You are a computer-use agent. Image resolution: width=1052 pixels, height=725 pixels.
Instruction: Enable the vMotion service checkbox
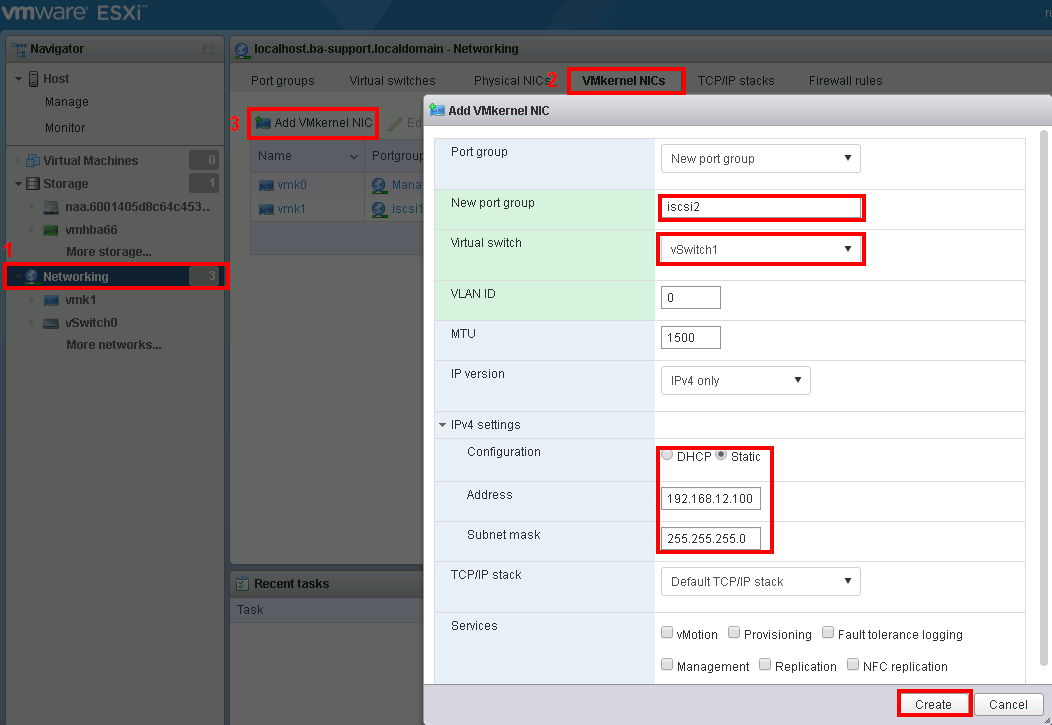[667, 633]
